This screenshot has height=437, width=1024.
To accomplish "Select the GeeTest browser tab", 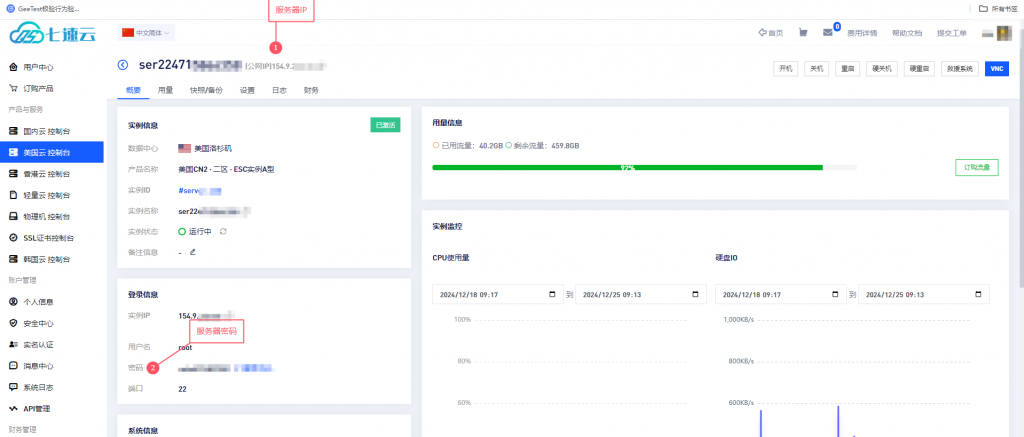I will pos(43,9).
